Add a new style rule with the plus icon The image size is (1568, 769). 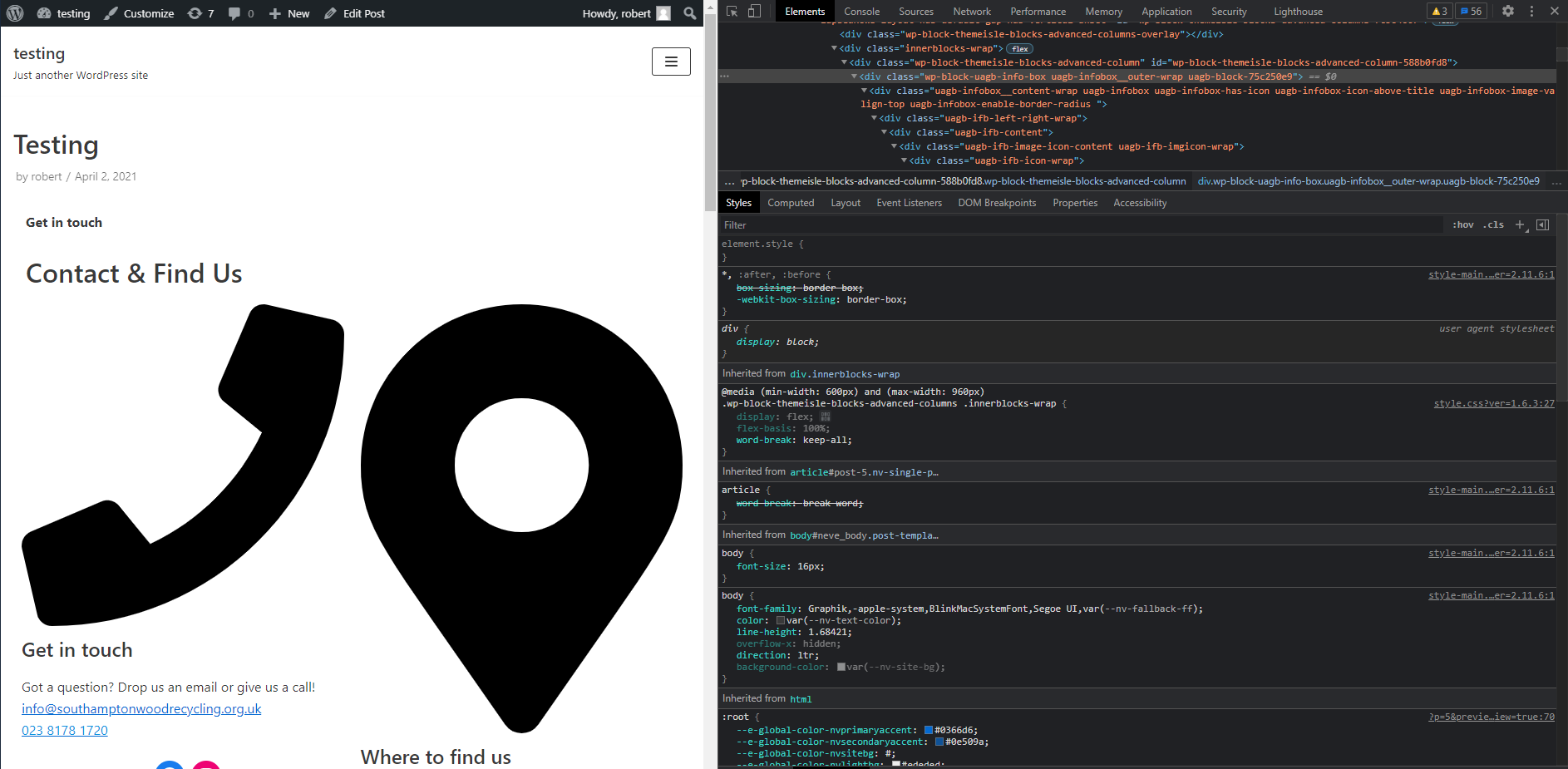coord(1521,224)
